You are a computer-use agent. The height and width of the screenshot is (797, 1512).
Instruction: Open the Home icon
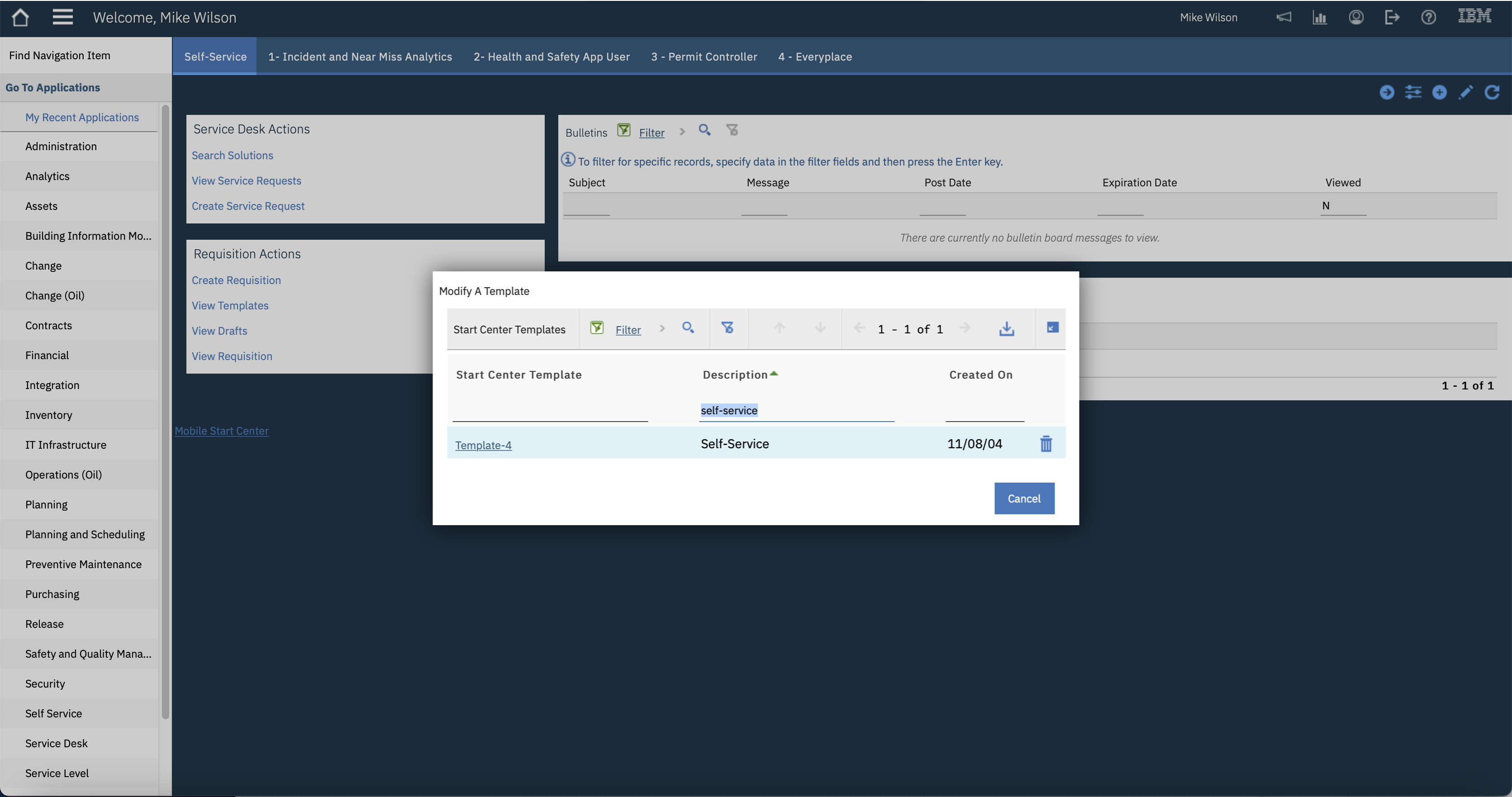[x=20, y=17]
